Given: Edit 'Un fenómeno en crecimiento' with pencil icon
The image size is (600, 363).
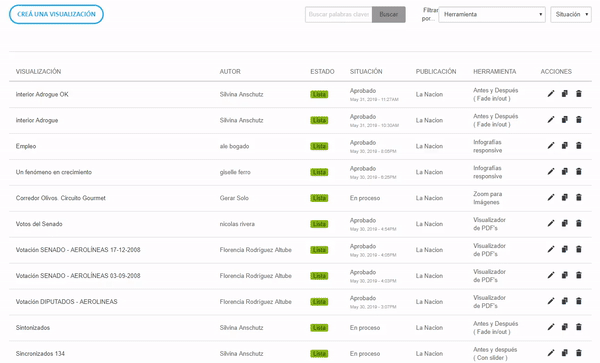Looking at the screenshot, I should pyautogui.click(x=551, y=172).
